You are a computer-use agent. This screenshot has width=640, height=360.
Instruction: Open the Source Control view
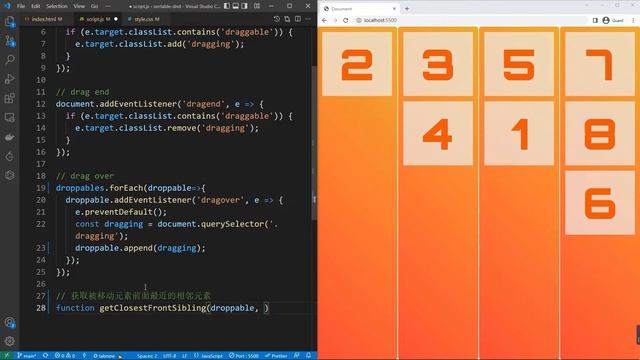(9, 40)
